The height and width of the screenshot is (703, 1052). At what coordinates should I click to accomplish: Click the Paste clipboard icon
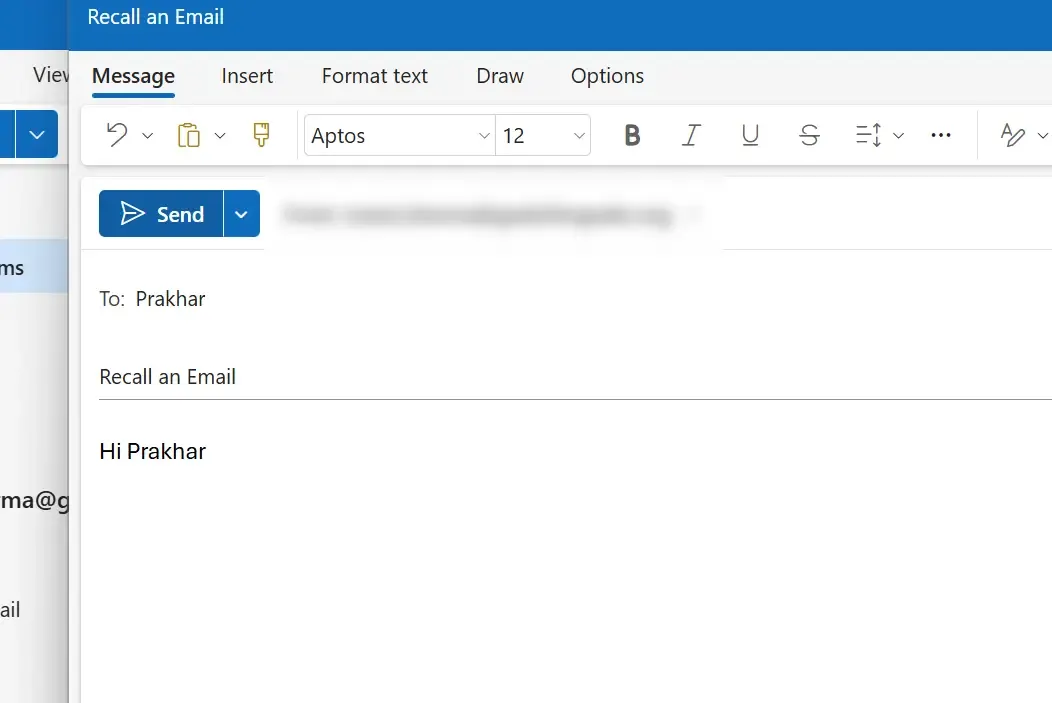click(189, 135)
